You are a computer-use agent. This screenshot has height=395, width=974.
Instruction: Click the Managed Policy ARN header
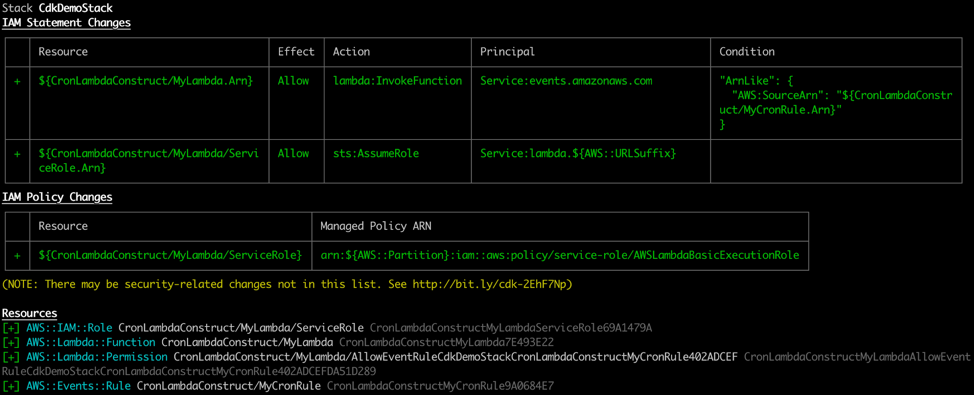coord(376,226)
